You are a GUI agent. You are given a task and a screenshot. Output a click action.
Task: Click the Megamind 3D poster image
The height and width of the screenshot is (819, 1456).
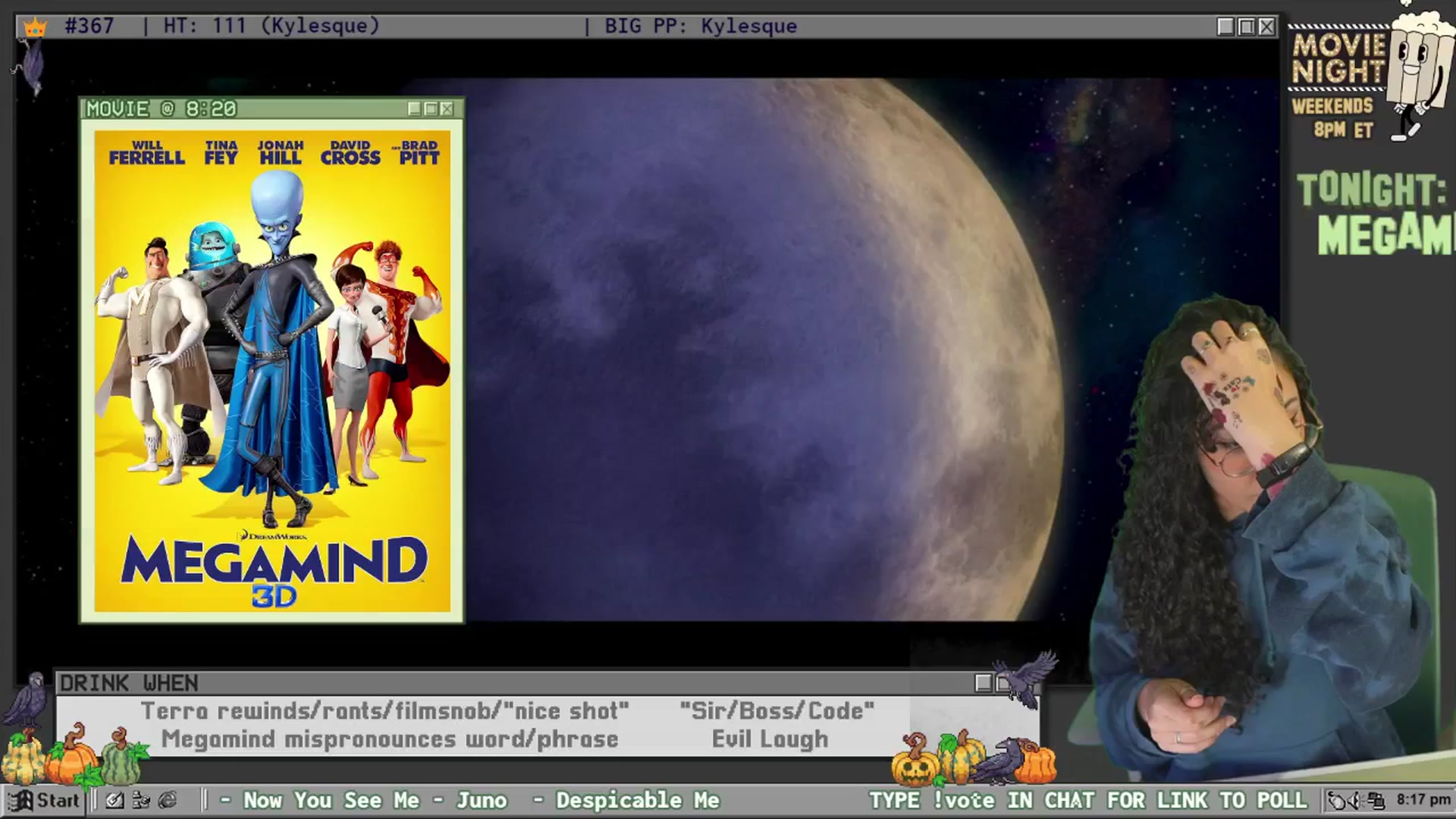[272, 371]
